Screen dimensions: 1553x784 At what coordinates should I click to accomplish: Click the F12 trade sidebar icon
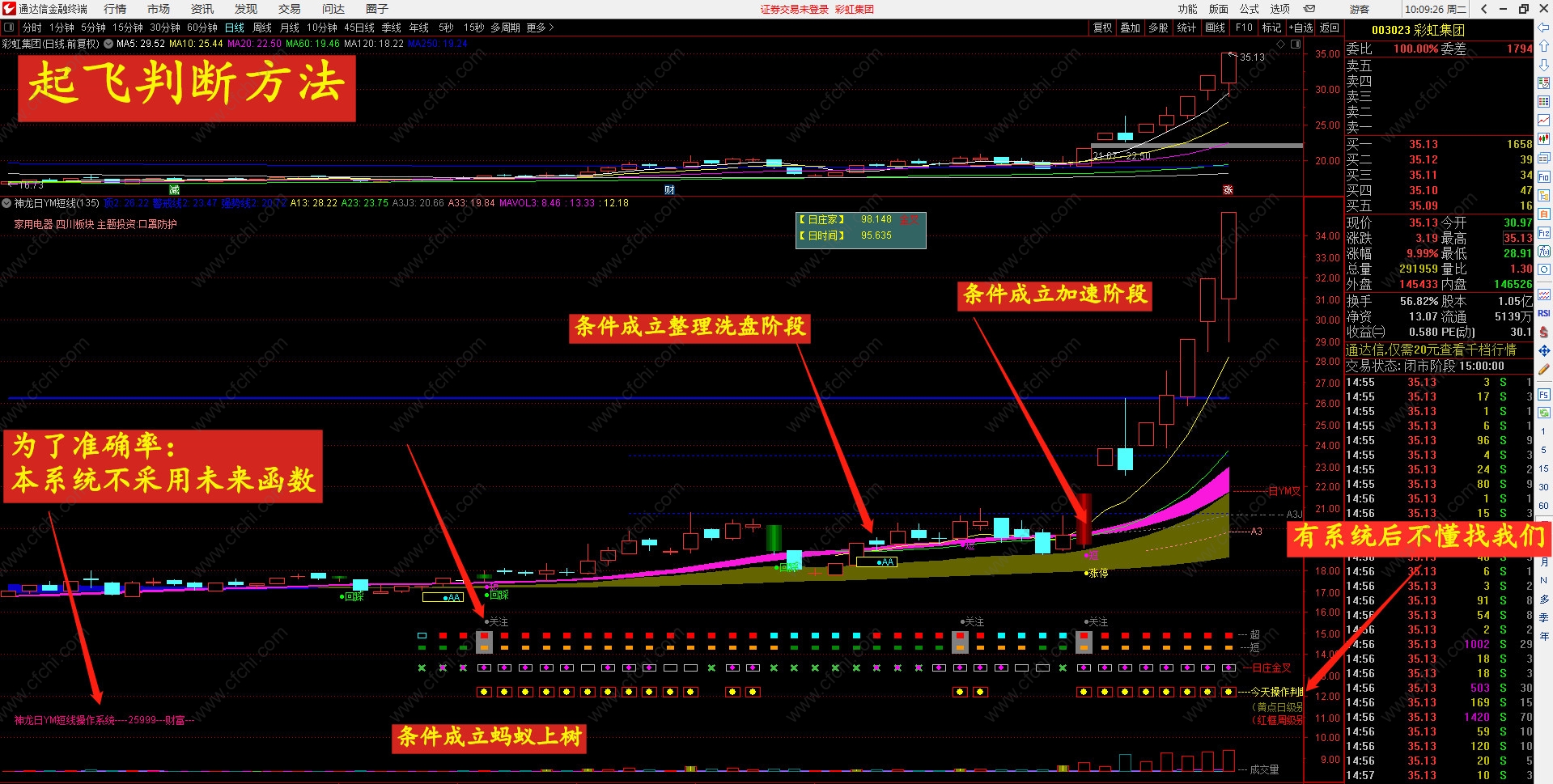click(x=1544, y=233)
